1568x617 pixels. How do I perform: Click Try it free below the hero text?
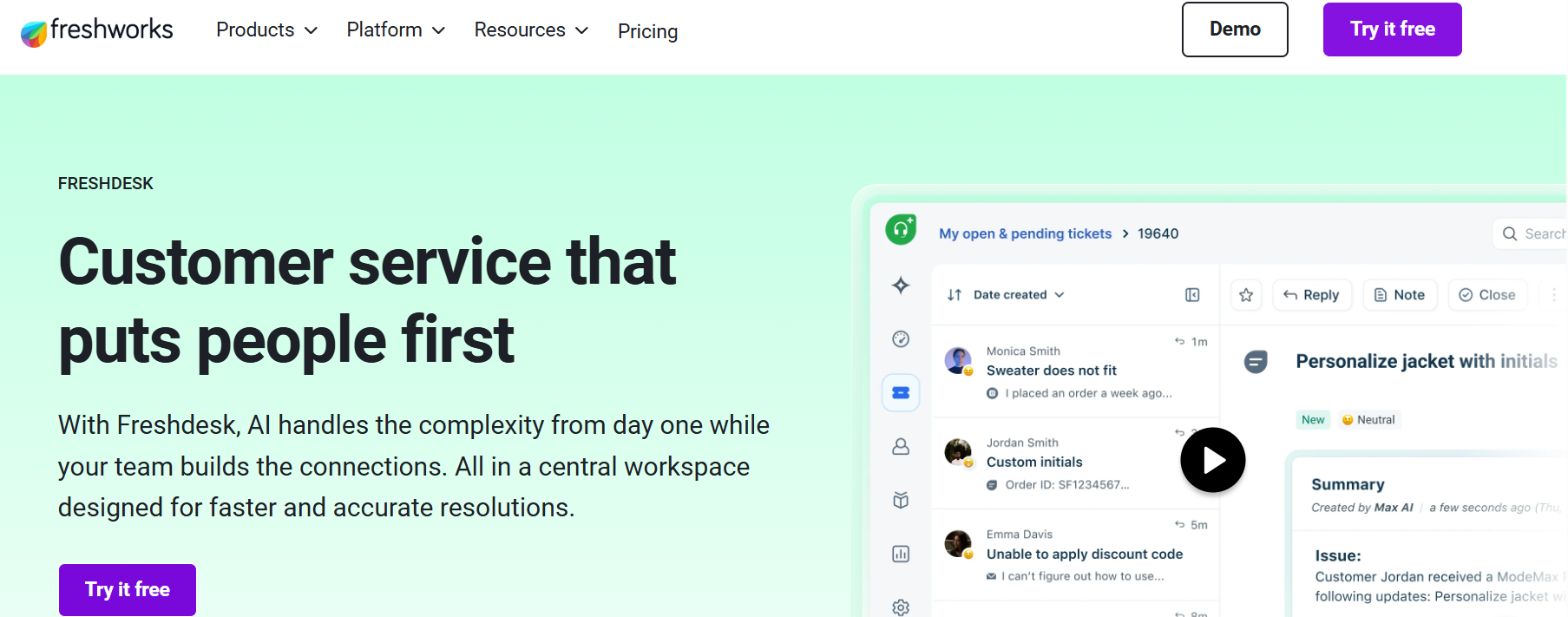point(128,589)
